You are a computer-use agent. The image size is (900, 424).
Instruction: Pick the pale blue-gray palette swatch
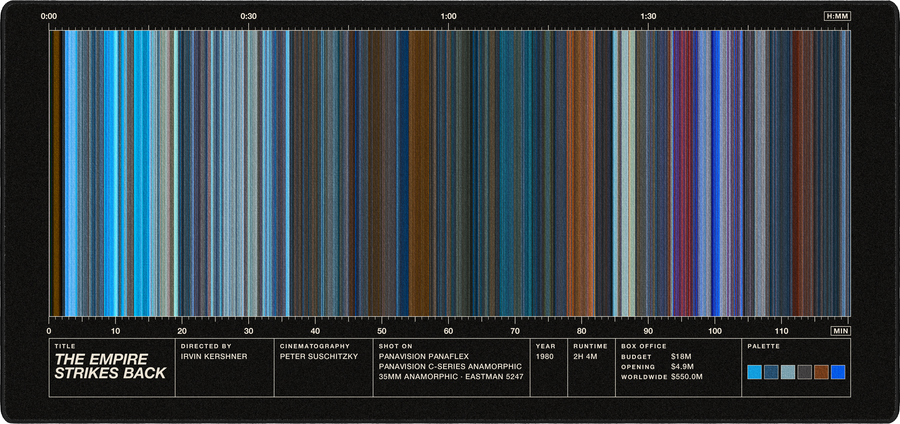tap(788, 372)
